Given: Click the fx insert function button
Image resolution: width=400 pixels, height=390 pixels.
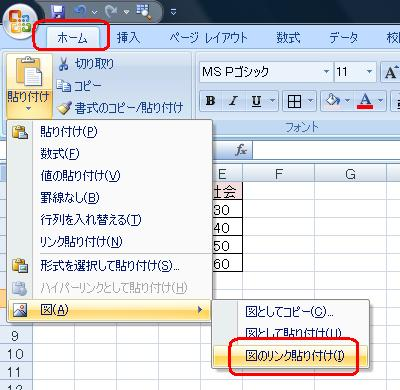Looking at the screenshot, I should [241, 150].
